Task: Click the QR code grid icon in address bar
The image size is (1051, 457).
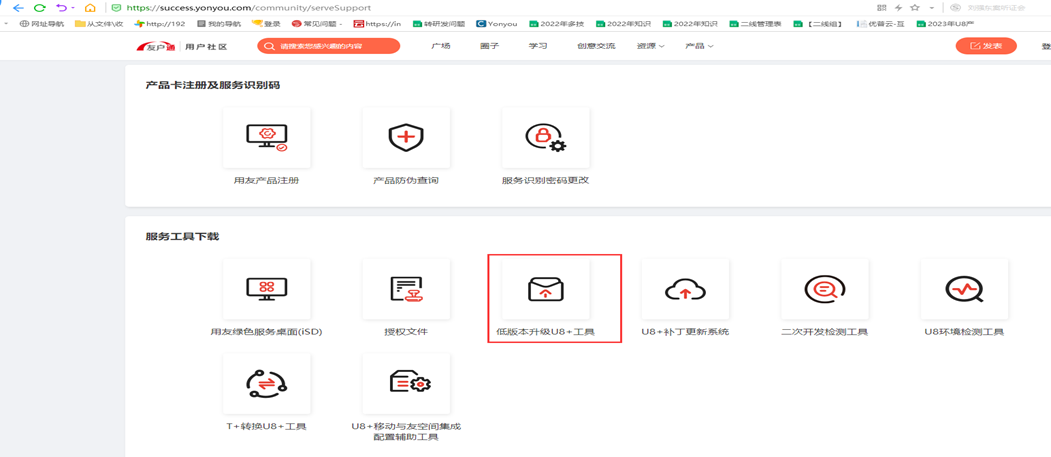Action: click(881, 8)
